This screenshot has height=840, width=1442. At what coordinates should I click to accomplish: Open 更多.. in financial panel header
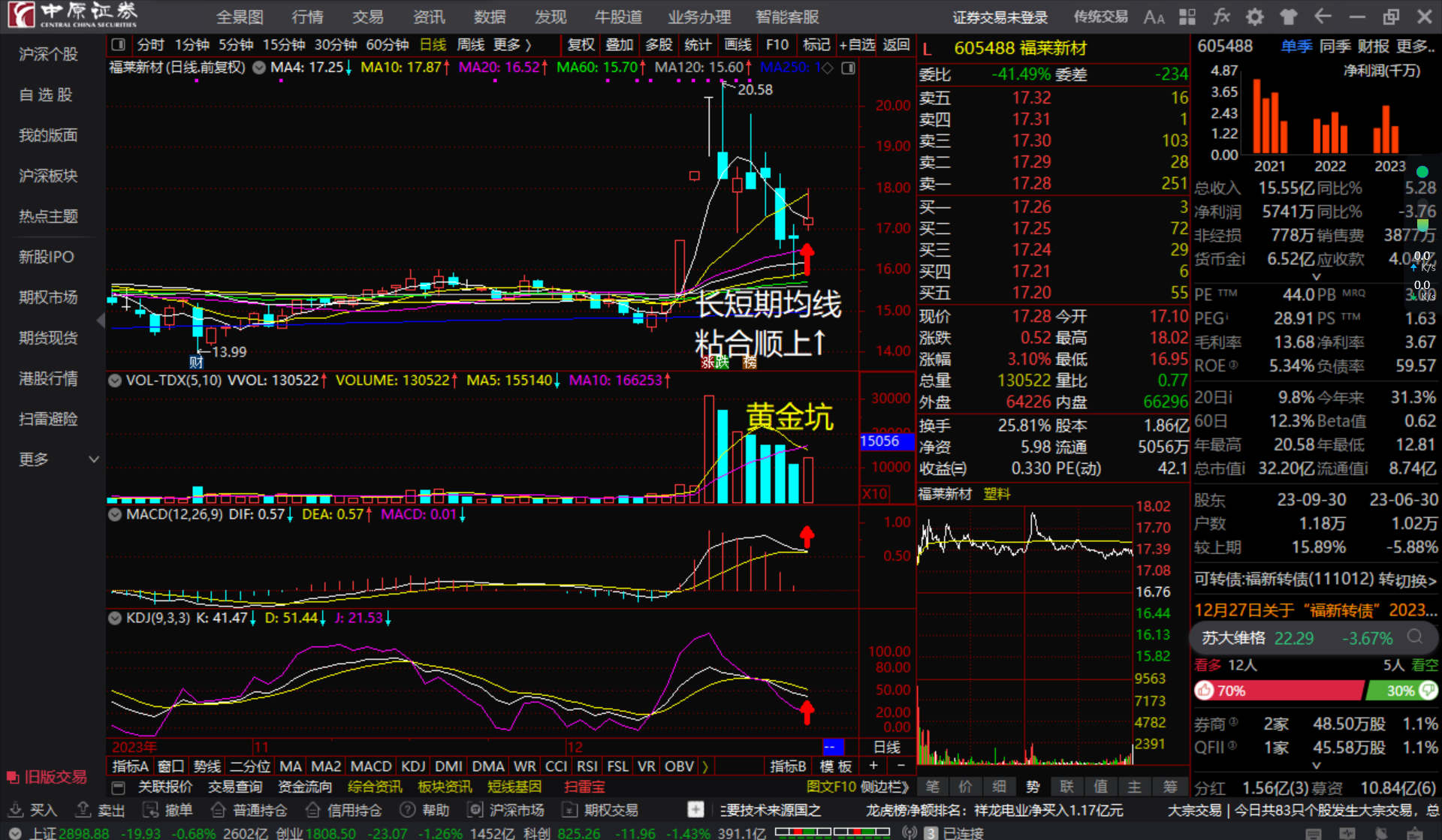pos(1416,47)
